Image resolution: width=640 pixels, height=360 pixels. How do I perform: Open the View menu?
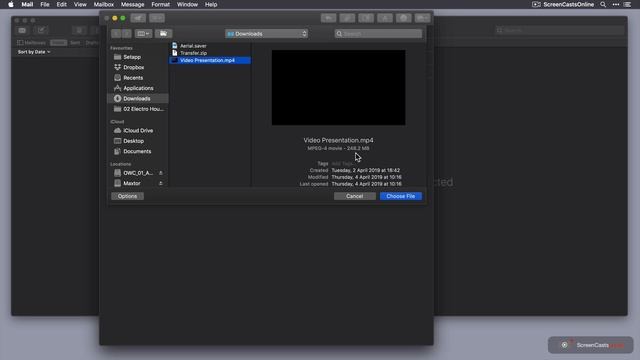point(80,4)
